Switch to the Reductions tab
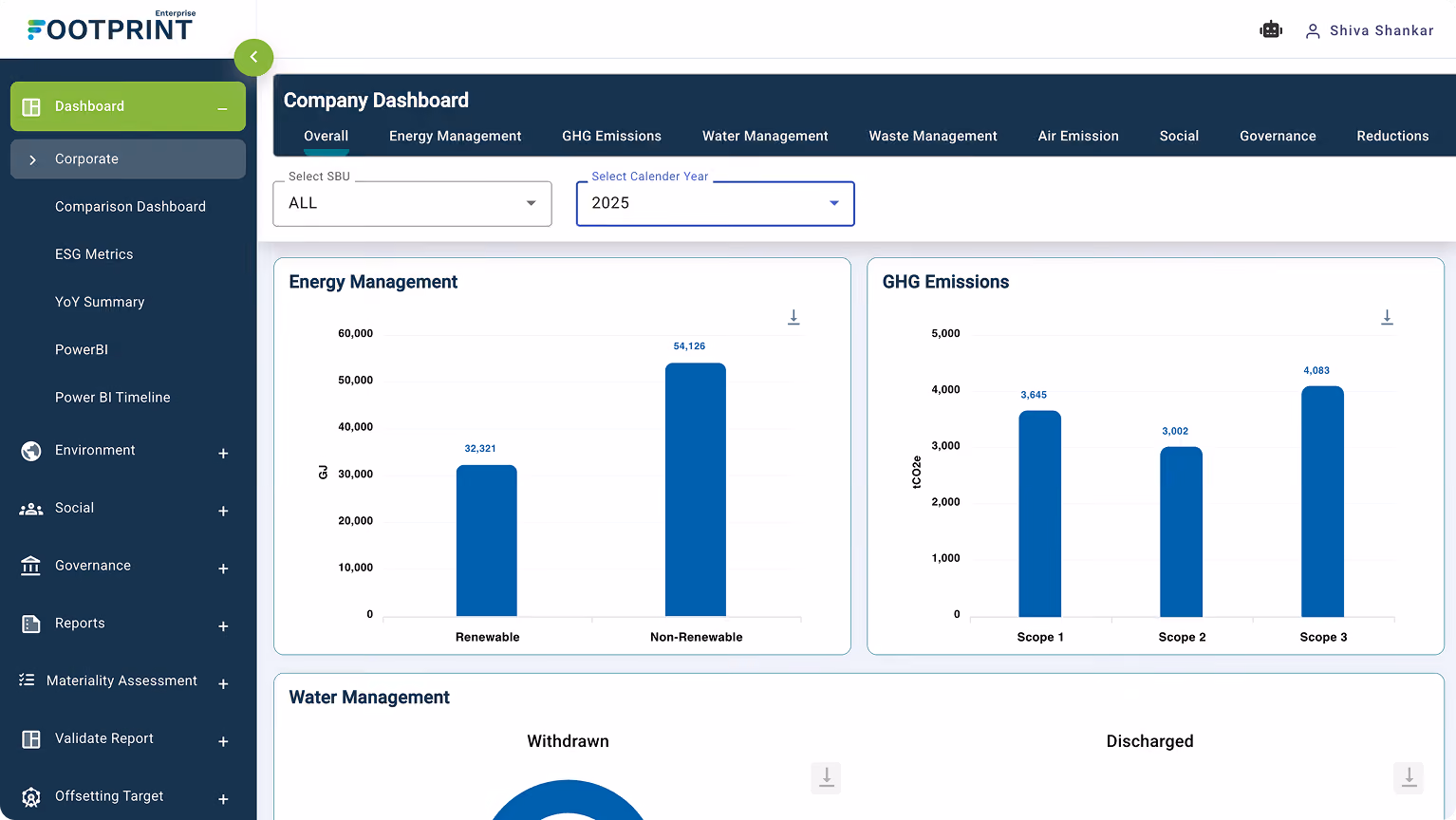 [1392, 136]
